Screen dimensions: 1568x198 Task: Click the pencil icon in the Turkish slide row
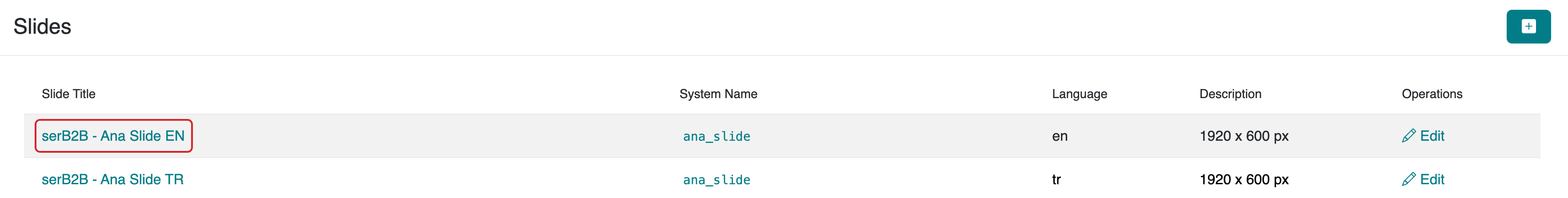(x=1408, y=180)
